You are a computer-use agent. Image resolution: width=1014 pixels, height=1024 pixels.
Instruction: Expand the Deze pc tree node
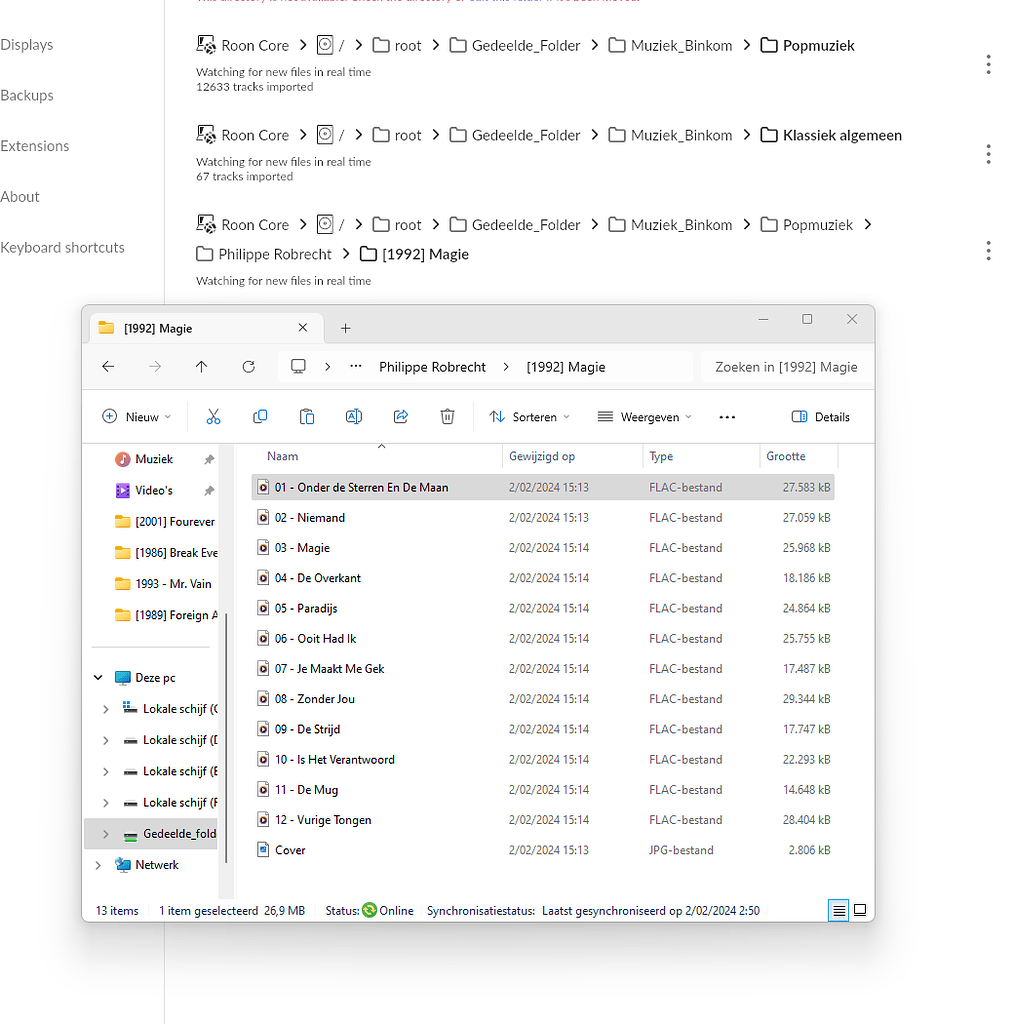pyautogui.click(x=97, y=677)
